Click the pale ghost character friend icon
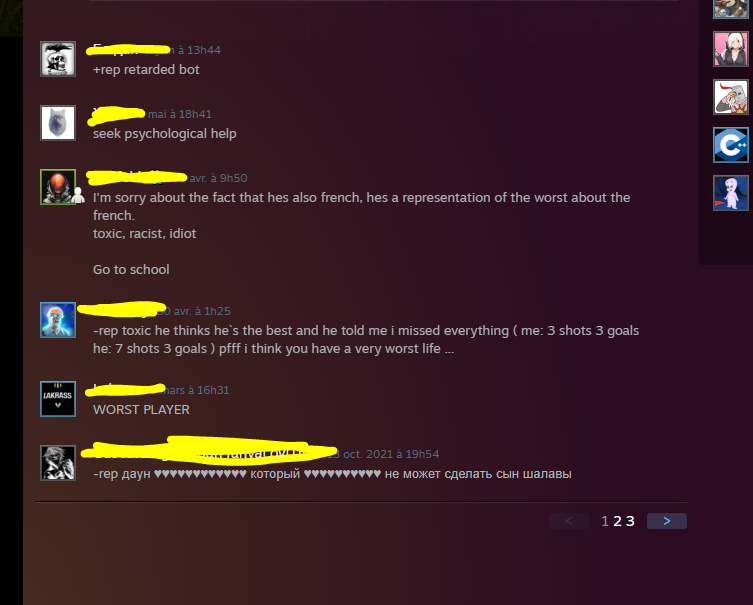This screenshot has width=753, height=605. point(730,193)
